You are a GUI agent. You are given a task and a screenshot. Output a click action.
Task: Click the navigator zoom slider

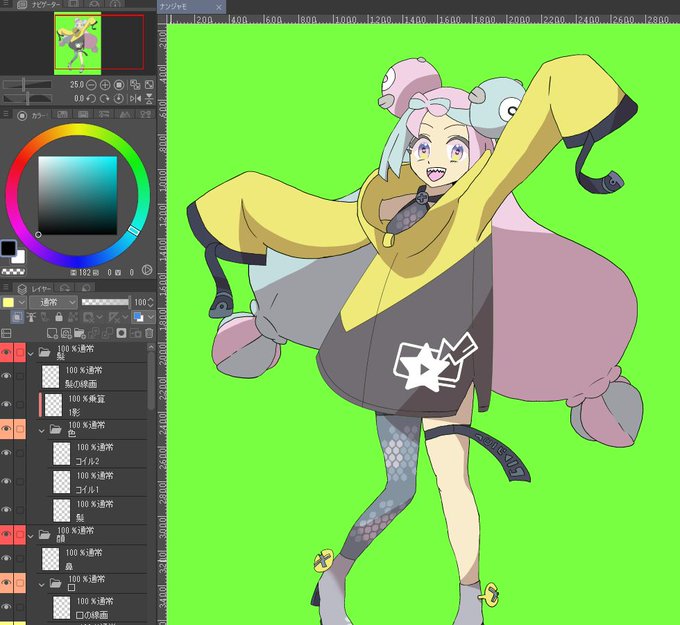click(27, 85)
